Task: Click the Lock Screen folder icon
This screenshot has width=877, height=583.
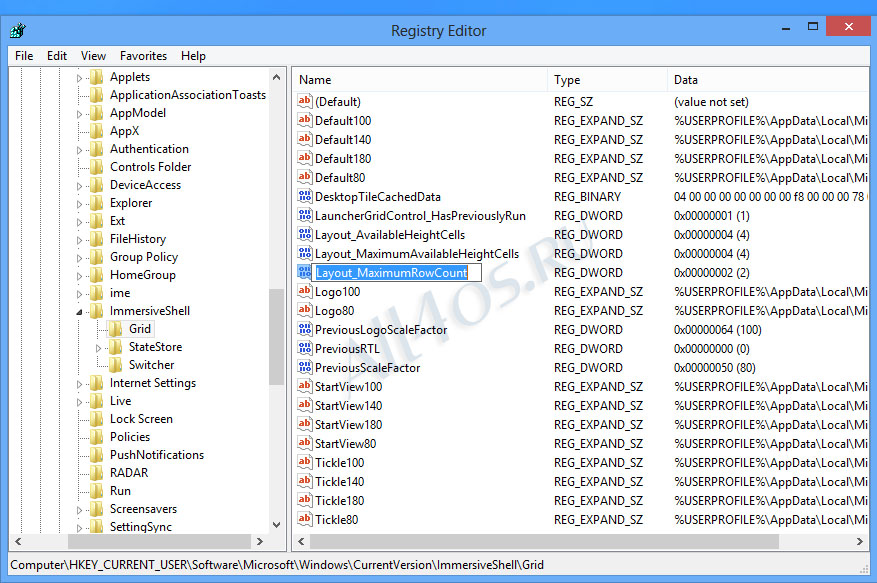Action: coord(97,419)
